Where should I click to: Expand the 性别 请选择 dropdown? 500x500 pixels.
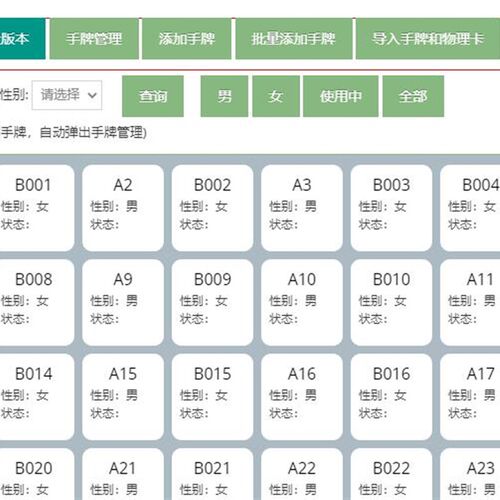tap(67, 95)
